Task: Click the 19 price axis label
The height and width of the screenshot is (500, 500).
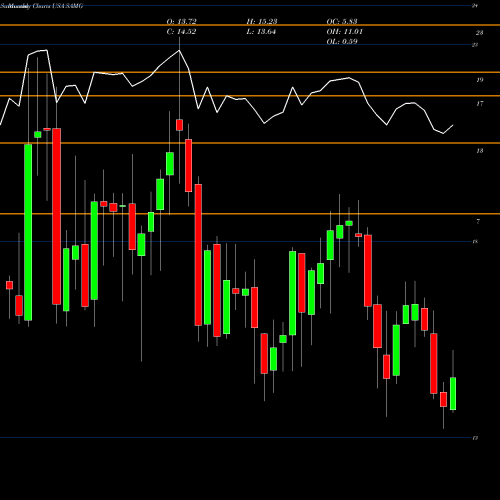Action: [479, 80]
